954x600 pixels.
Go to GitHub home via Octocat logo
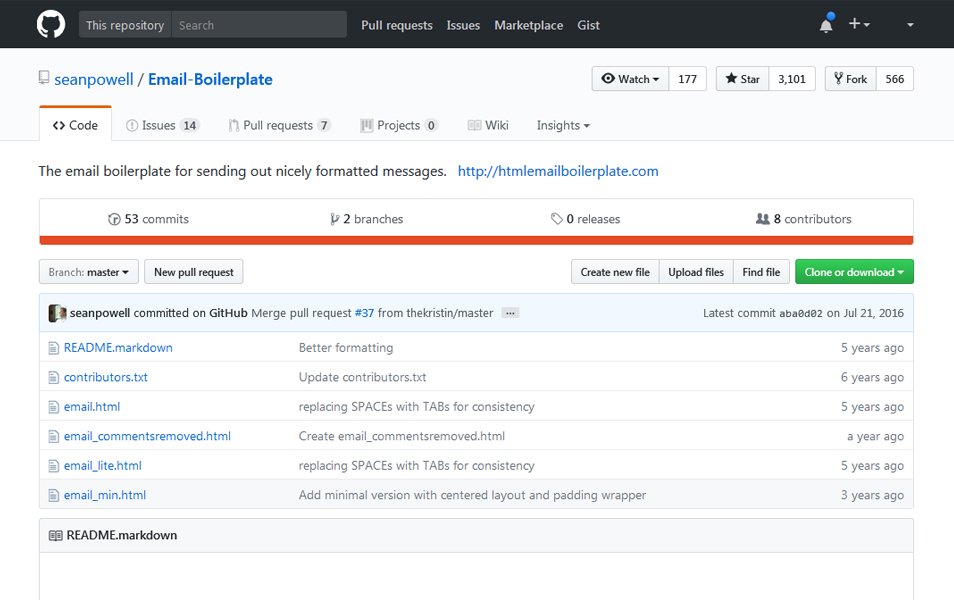click(50, 25)
